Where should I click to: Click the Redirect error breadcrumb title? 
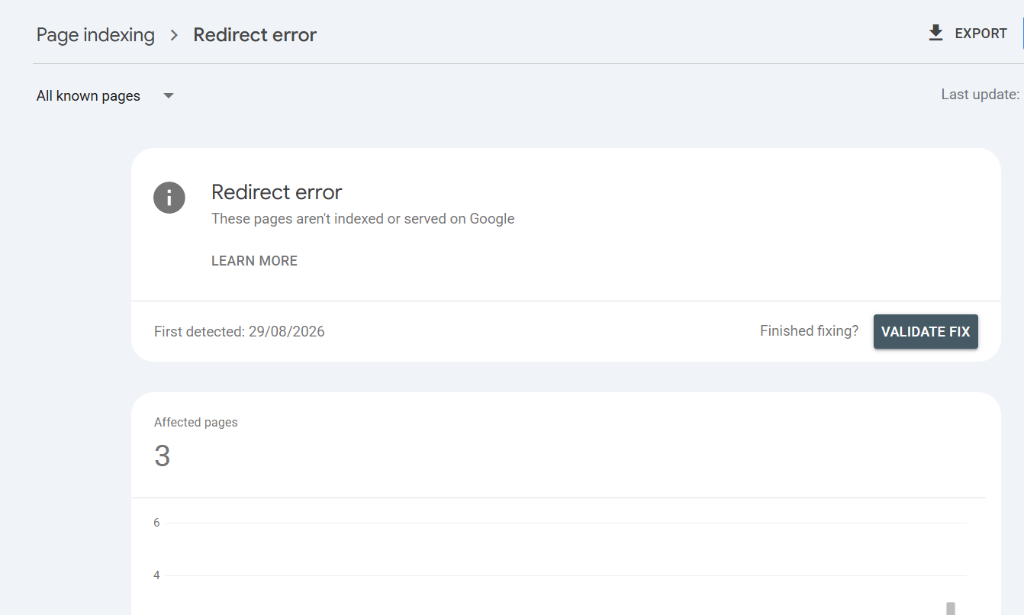(255, 35)
